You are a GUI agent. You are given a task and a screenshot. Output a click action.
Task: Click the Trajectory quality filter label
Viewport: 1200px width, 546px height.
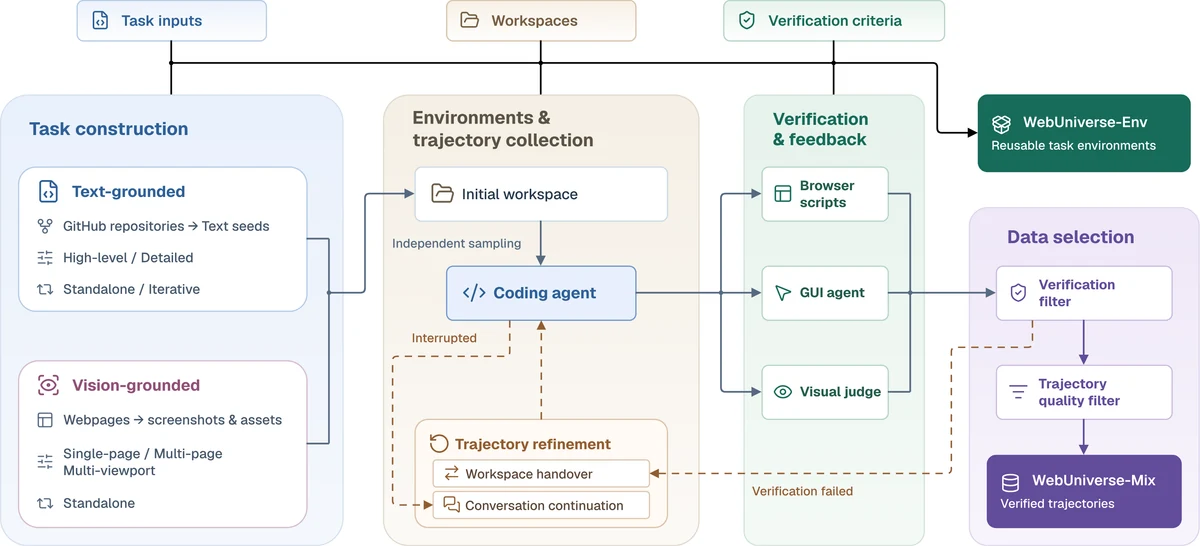point(1079,392)
